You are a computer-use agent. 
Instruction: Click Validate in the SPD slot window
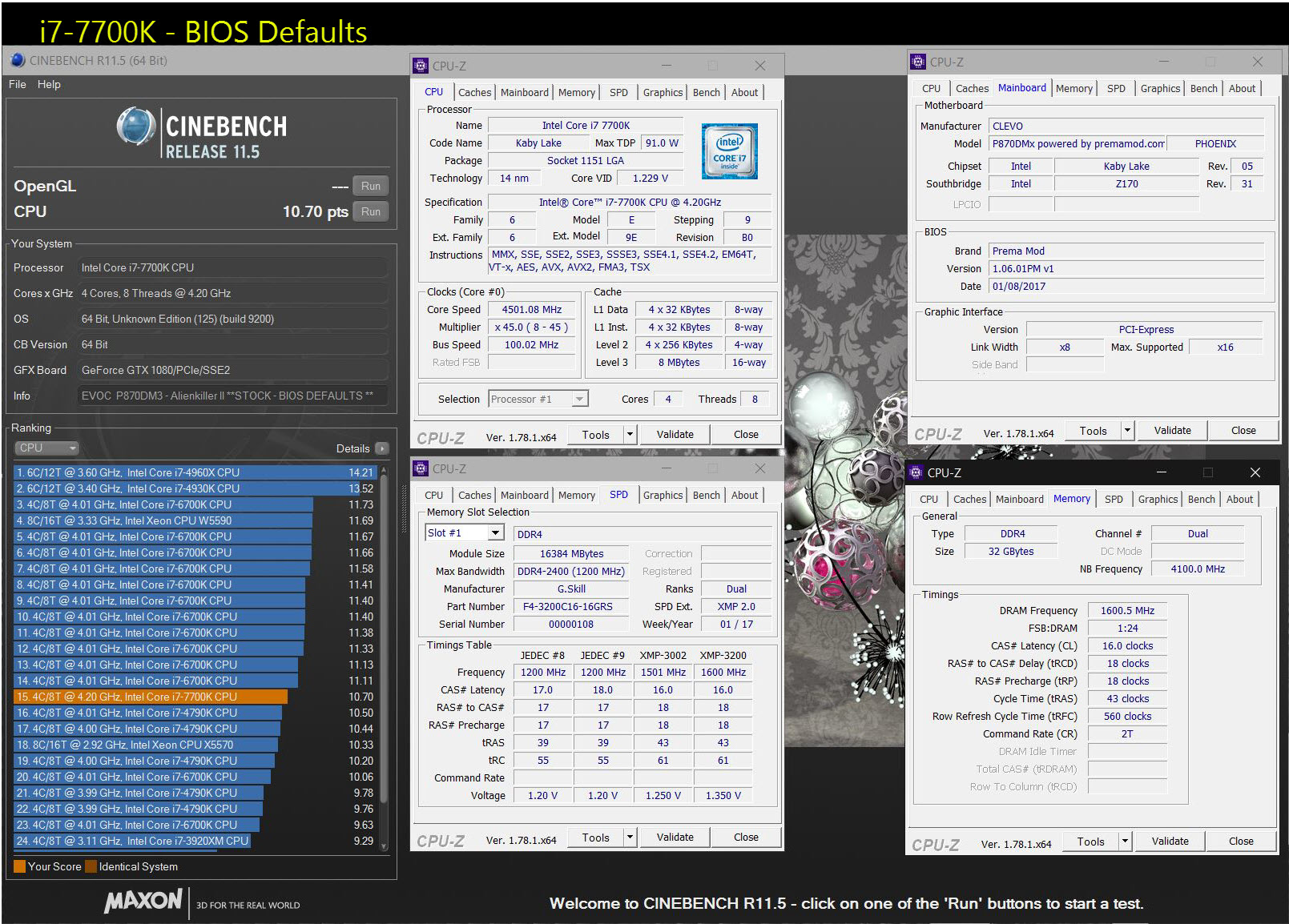tap(675, 838)
